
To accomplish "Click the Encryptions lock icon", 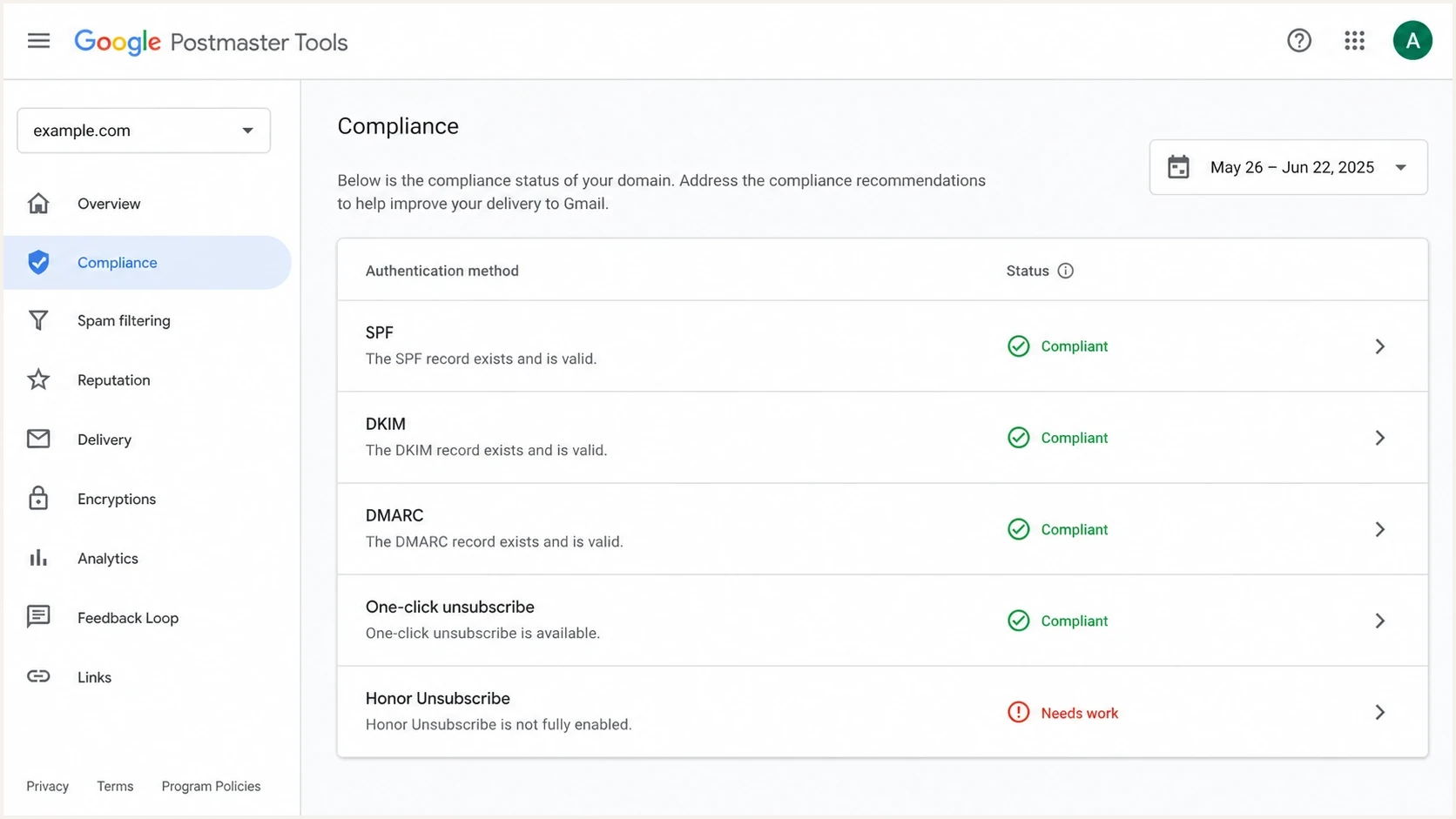I will pos(38,498).
